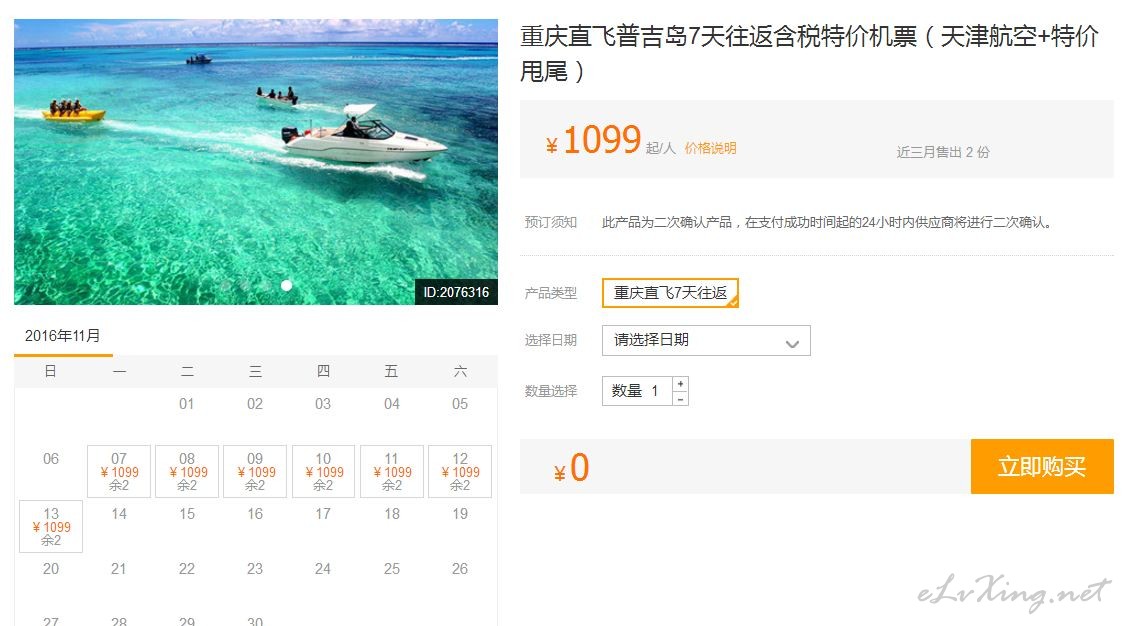Increase quantity with plus stepper
Viewport: 1122px width, 626px height.
click(680, 384)
